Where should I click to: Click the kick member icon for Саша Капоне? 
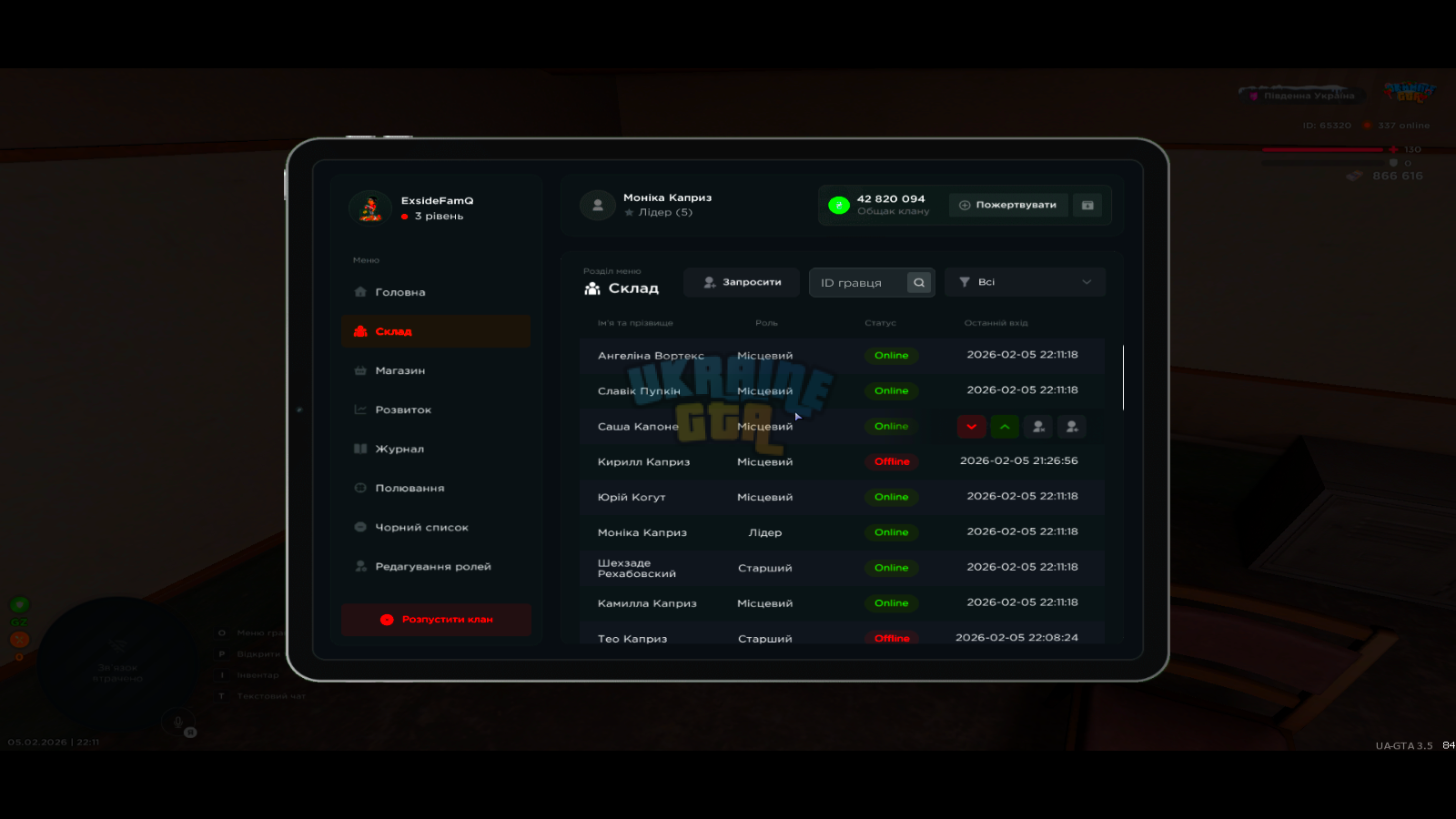pyautogui.click(x=1038, y=427)
